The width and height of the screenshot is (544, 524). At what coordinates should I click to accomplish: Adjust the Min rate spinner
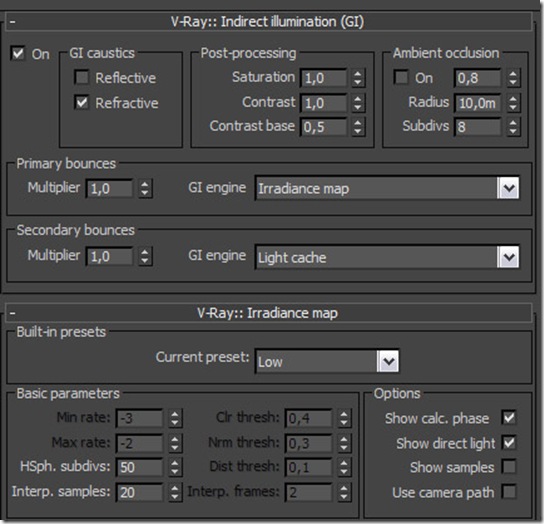[175, 418]
